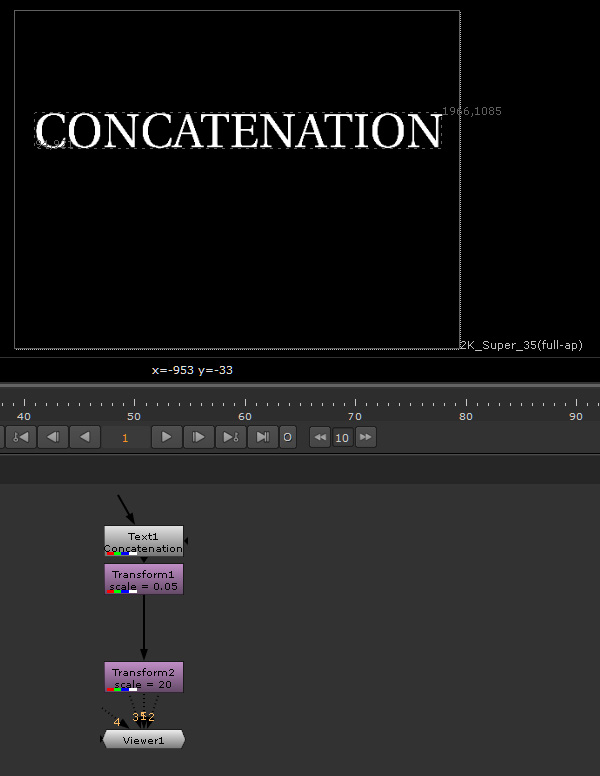
Task: Skip backward by frame increment
Action: pyautogui.click(x=320, y=437)
